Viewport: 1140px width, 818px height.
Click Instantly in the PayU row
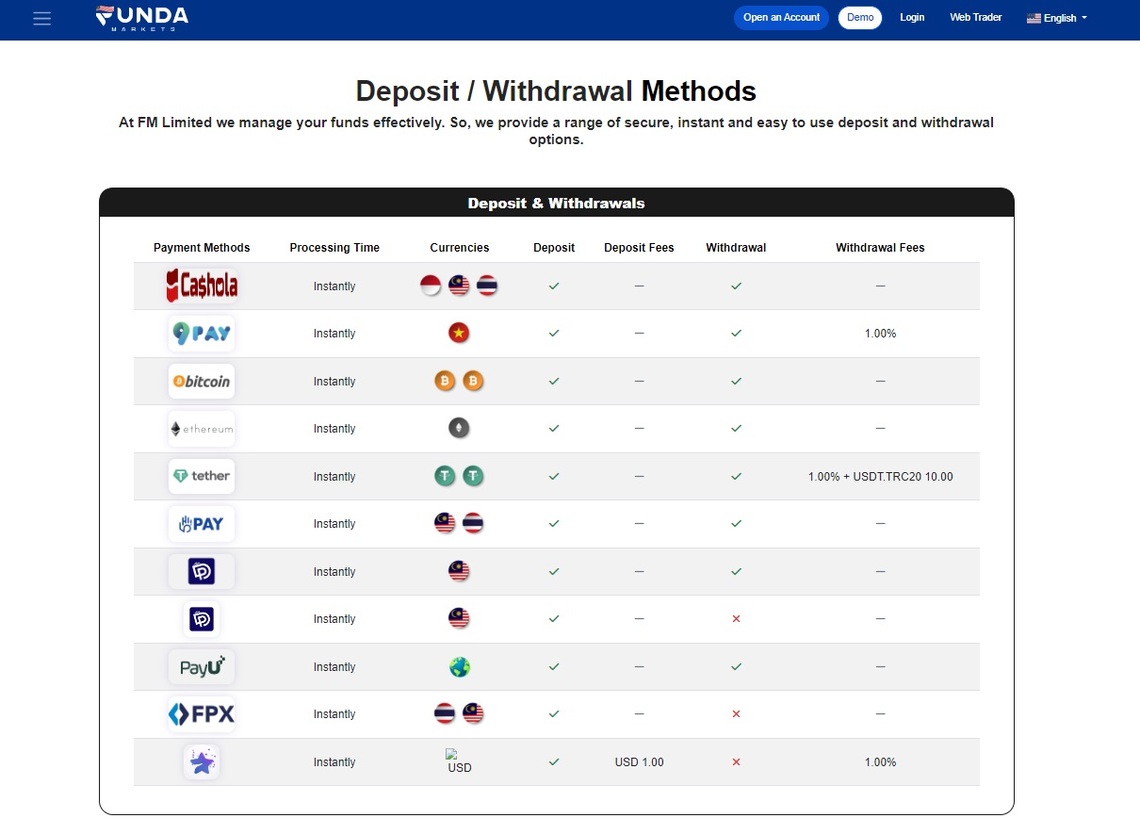coord(334,667)
